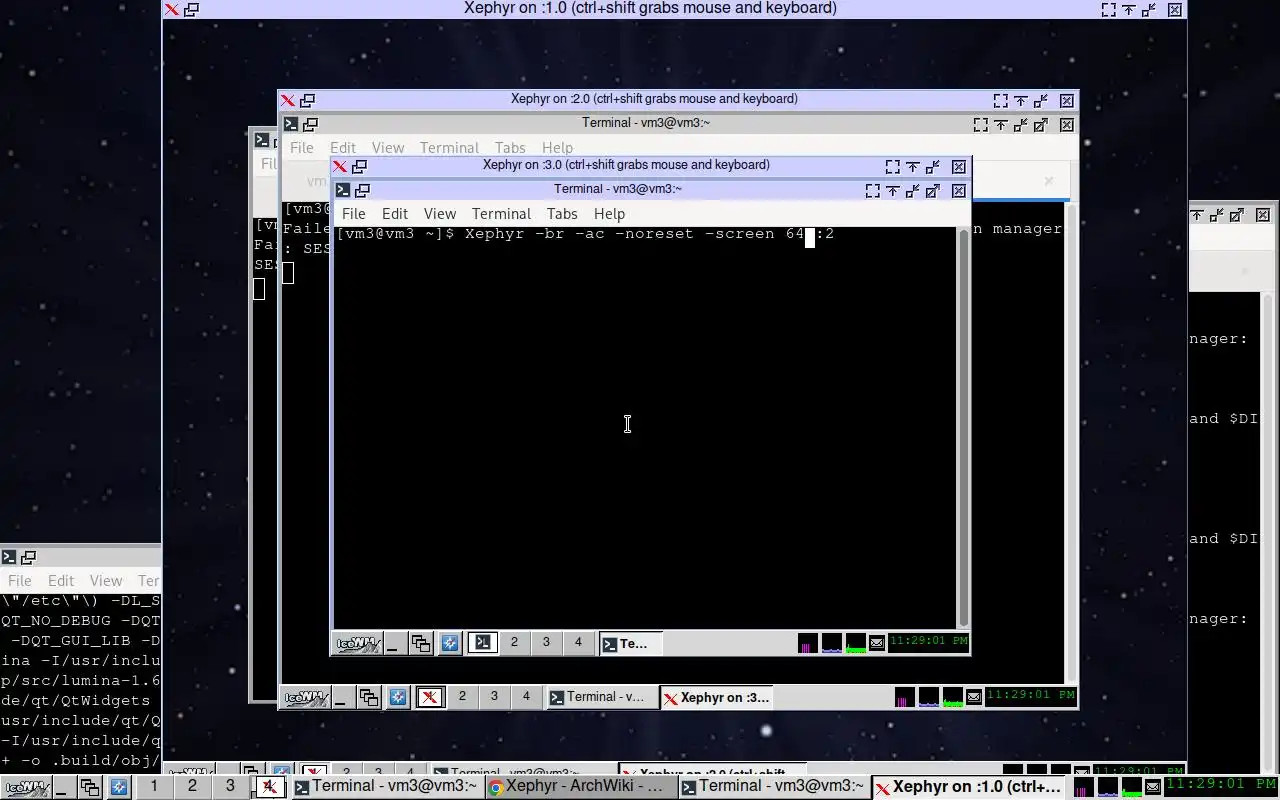The height and width of the screenshot is (800, 1280).
Task: Switch to workspace 2 in Xephyr :2.0 taskbar
Action: (462, 697)
